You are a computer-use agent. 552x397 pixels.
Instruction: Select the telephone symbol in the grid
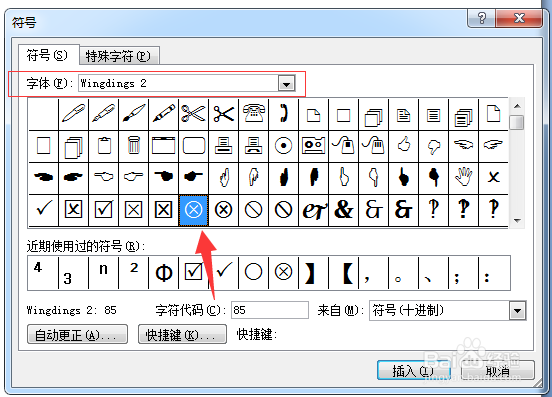pos(253,114)
